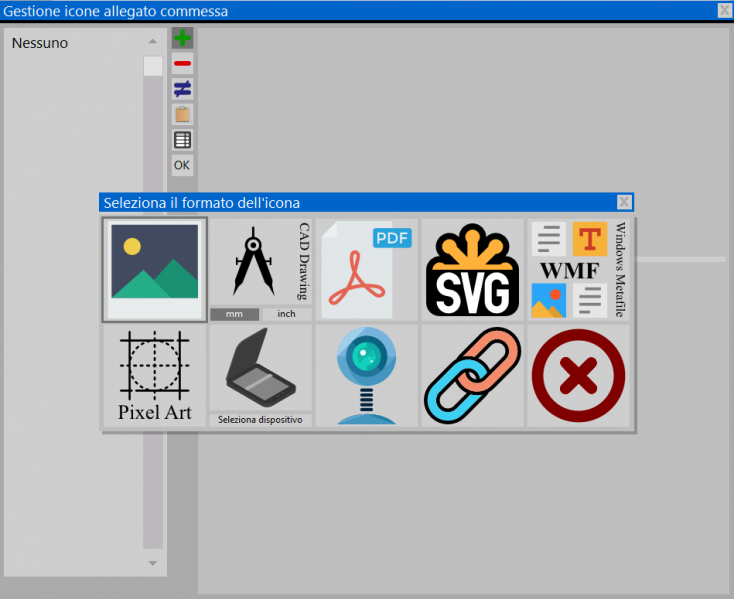Choose the PDF document format

pyautogui.click(x=367, y=270)
